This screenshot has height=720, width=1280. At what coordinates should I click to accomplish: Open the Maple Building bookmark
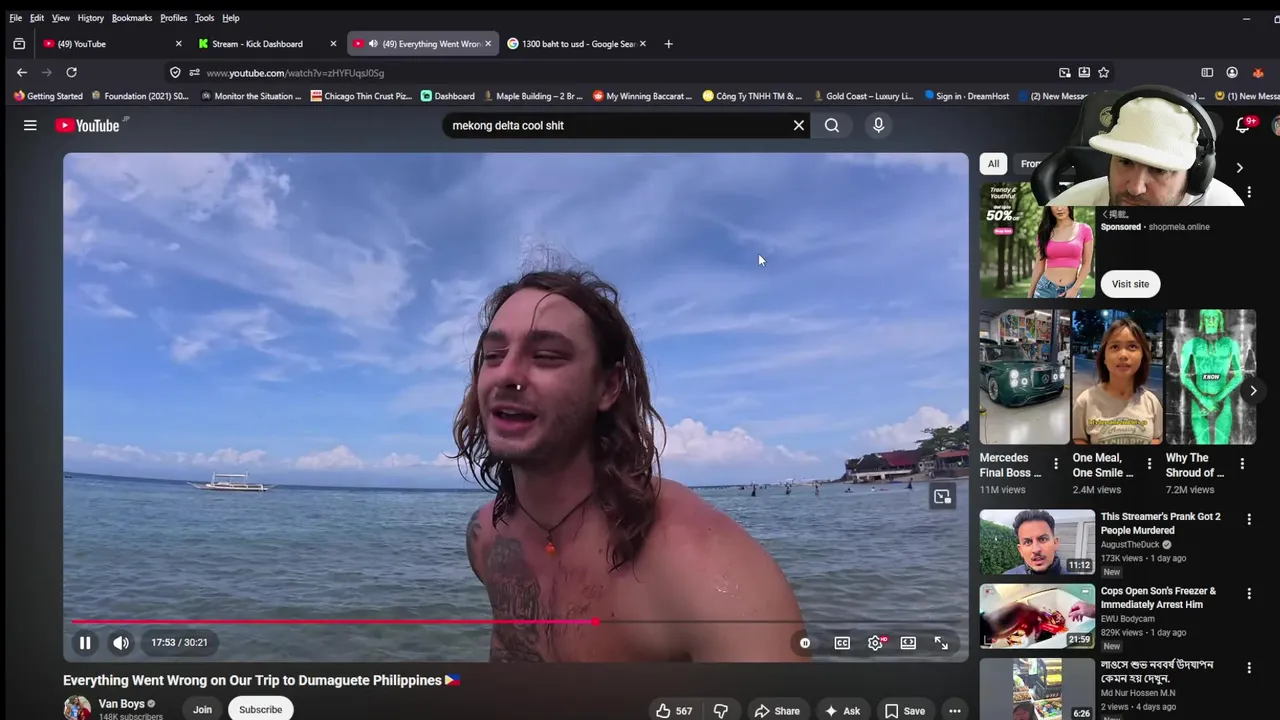click(x=532, y=96)
